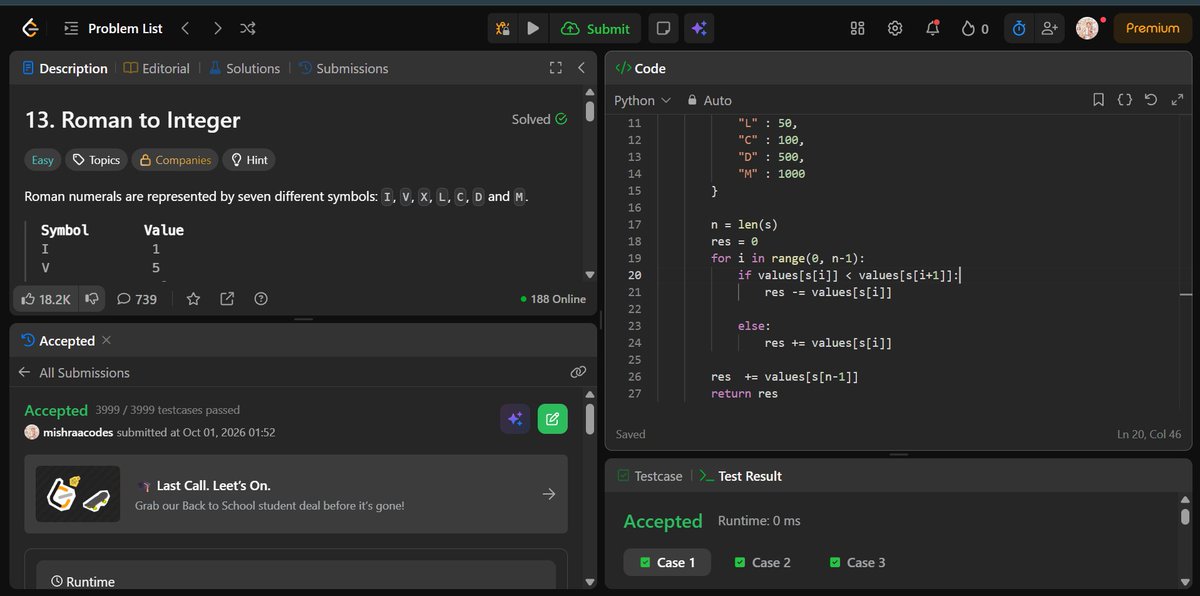1200x596 pixels.
Task: Click the Easy difficulty tag
Action: coord(43,160)
